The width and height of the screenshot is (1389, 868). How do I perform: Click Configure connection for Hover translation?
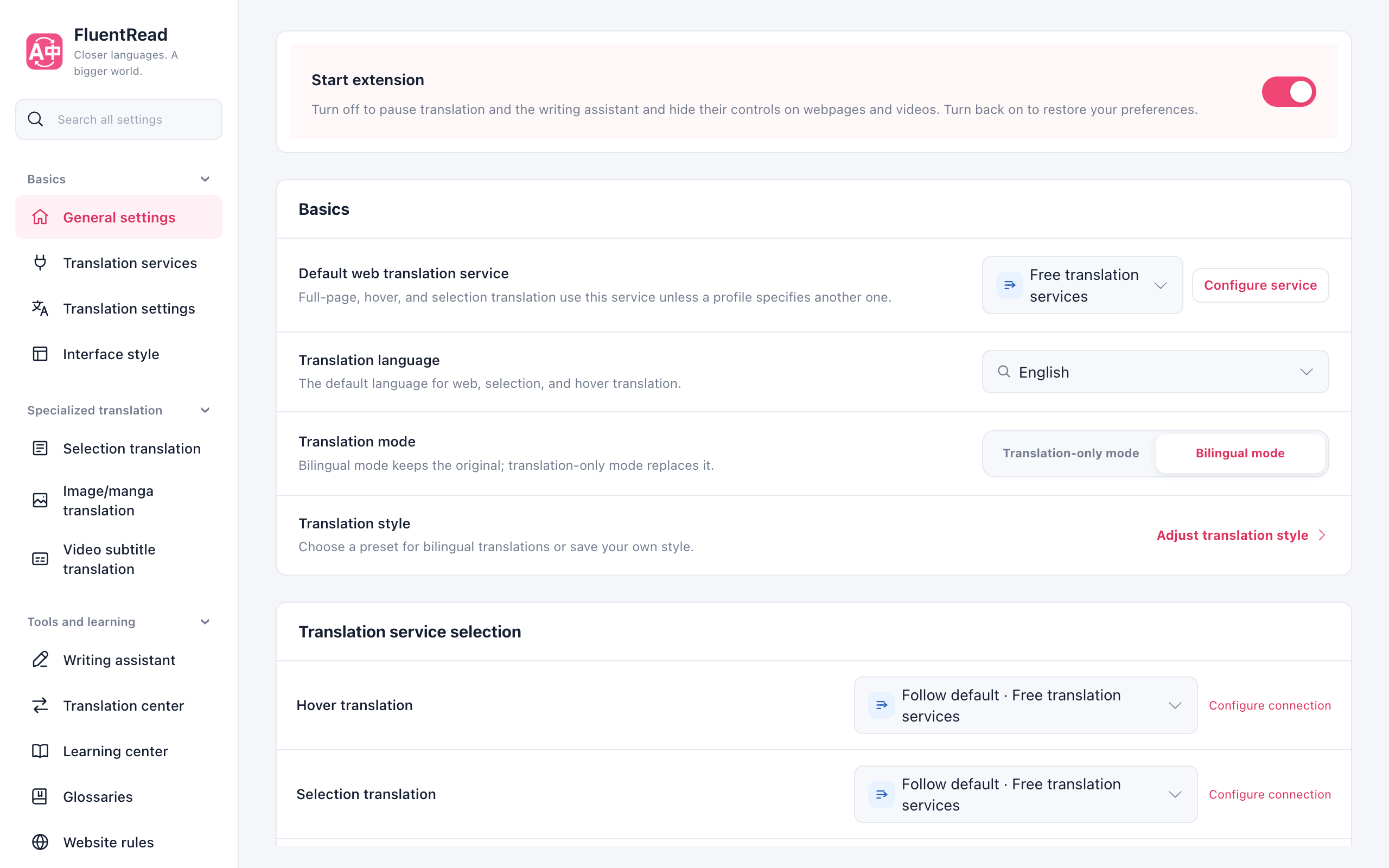point(1270,705)
